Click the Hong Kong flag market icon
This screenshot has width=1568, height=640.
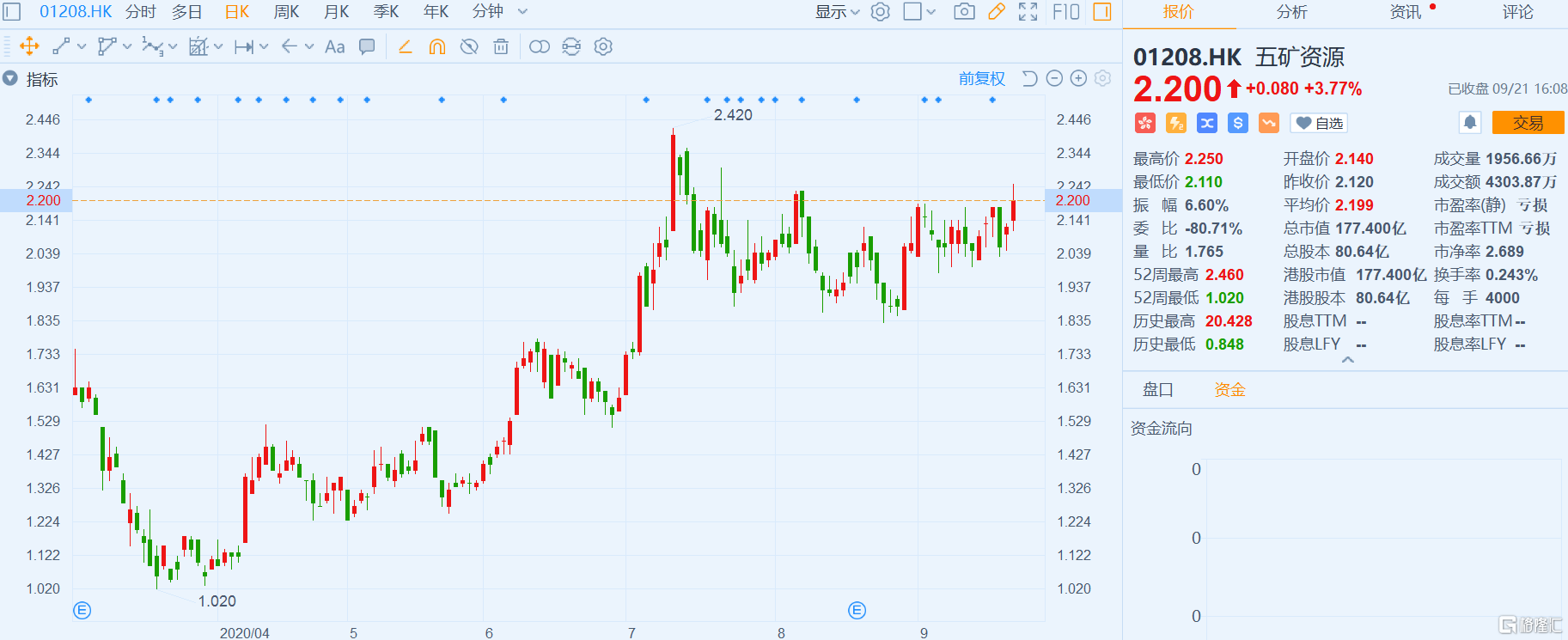[x=1145, y=123]
